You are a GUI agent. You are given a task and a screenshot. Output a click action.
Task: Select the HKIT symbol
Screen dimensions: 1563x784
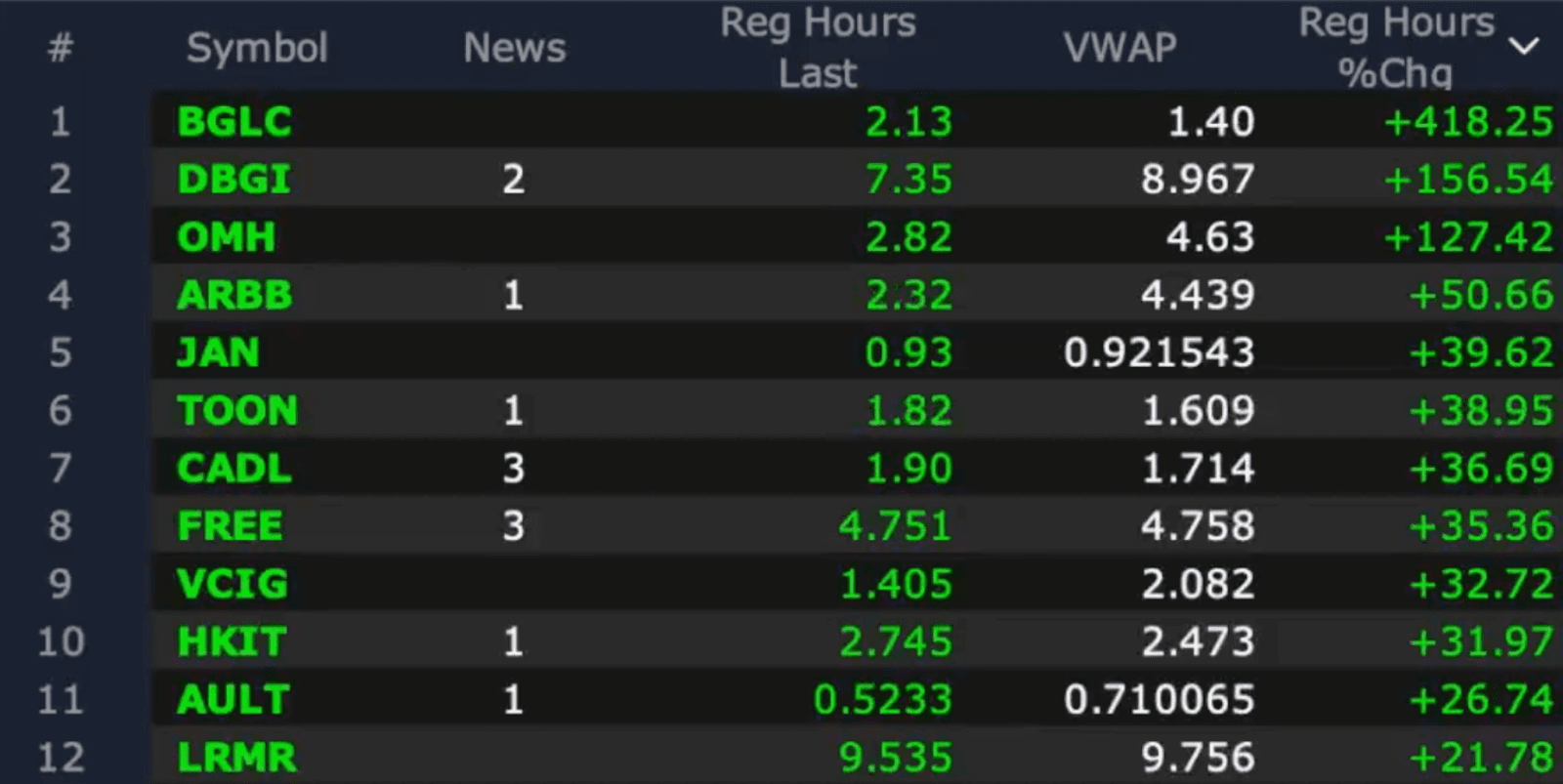click(232, 640)
